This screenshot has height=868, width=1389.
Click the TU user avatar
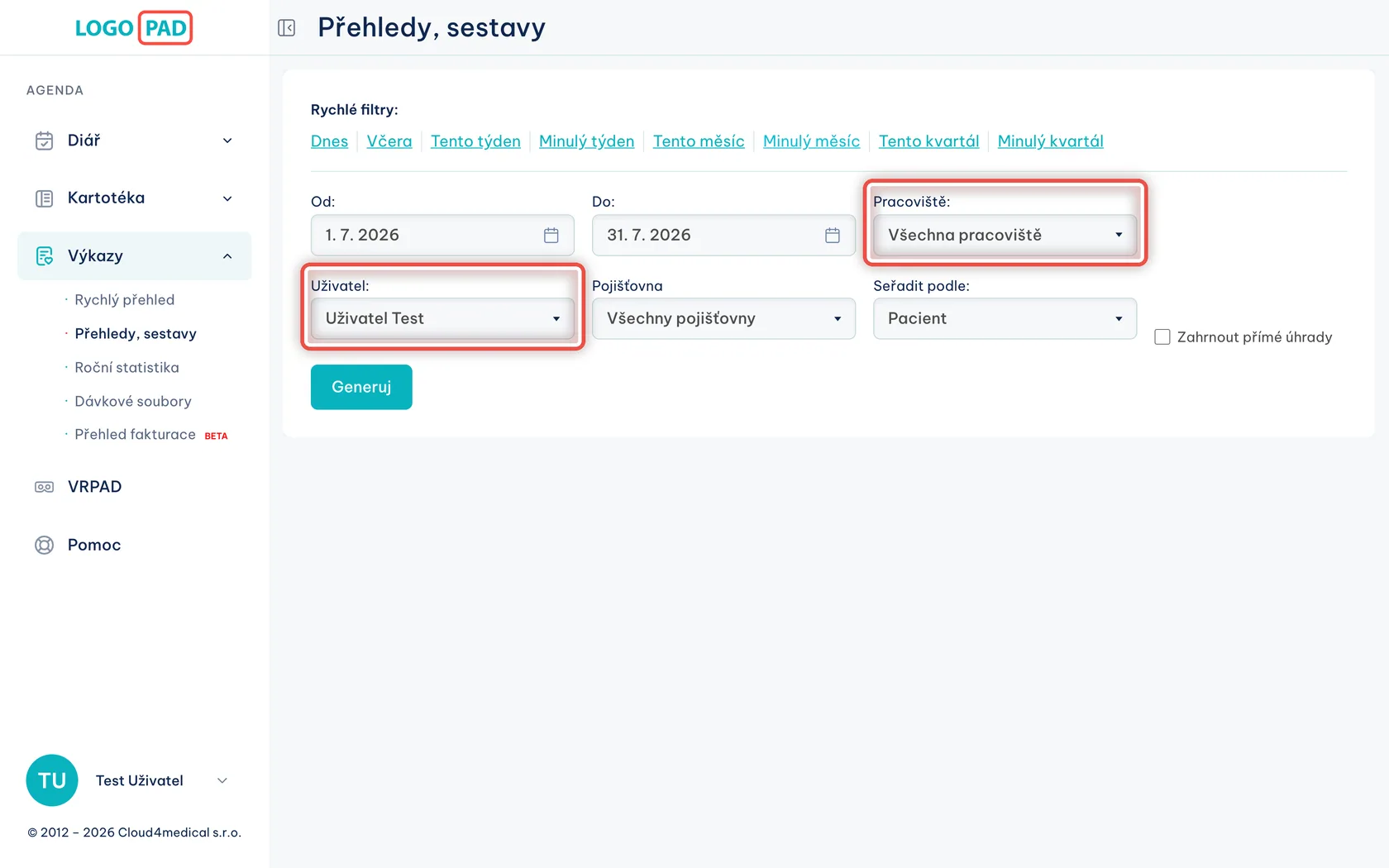click(52, 780)
